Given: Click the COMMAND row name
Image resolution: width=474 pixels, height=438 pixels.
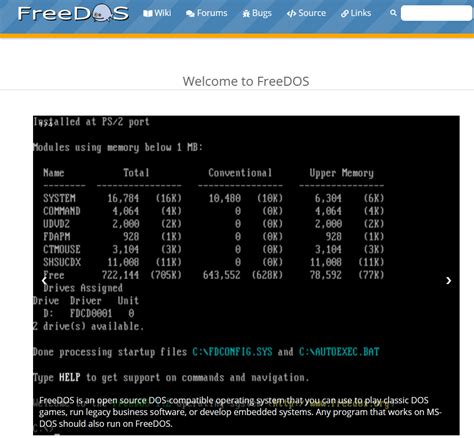Looking at the screenshot, I should coord(62,211).
